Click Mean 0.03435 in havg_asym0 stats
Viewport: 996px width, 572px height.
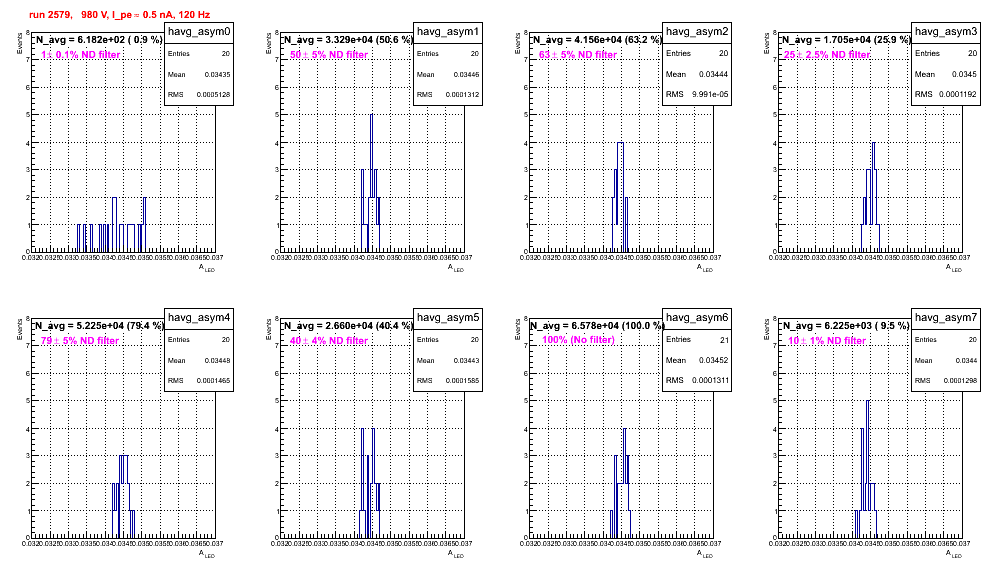(199, 74)
